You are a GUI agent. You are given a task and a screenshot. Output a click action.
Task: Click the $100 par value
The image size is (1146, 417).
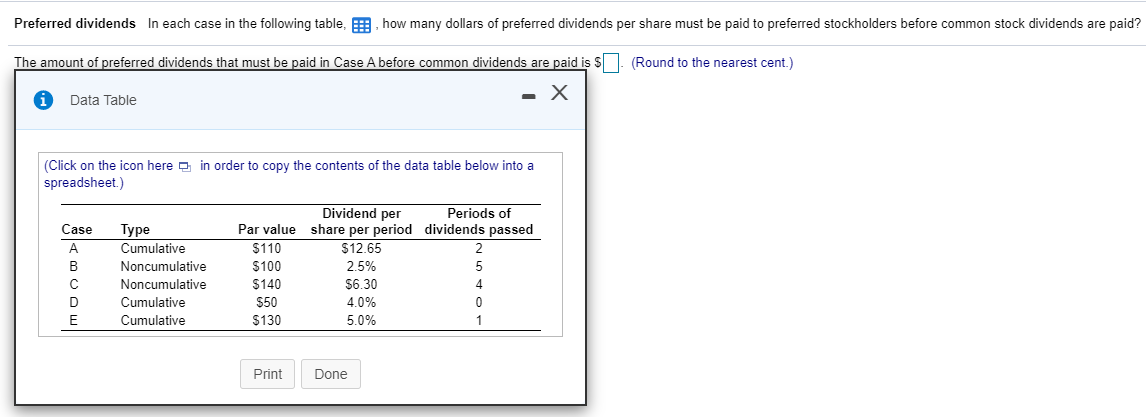(x=267, y=267)
